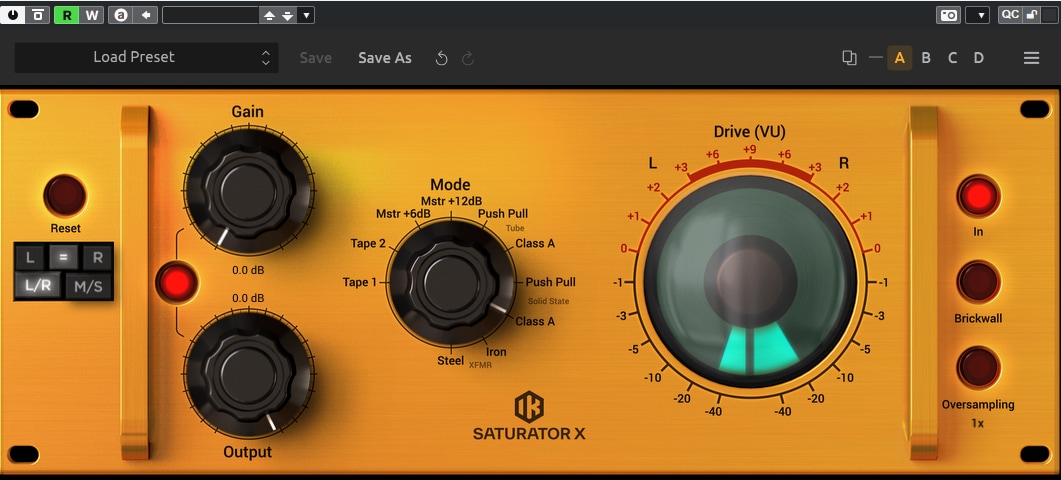Click the undo arrow icon
Screen dimensions: 1061x480
tap(442, 58)
